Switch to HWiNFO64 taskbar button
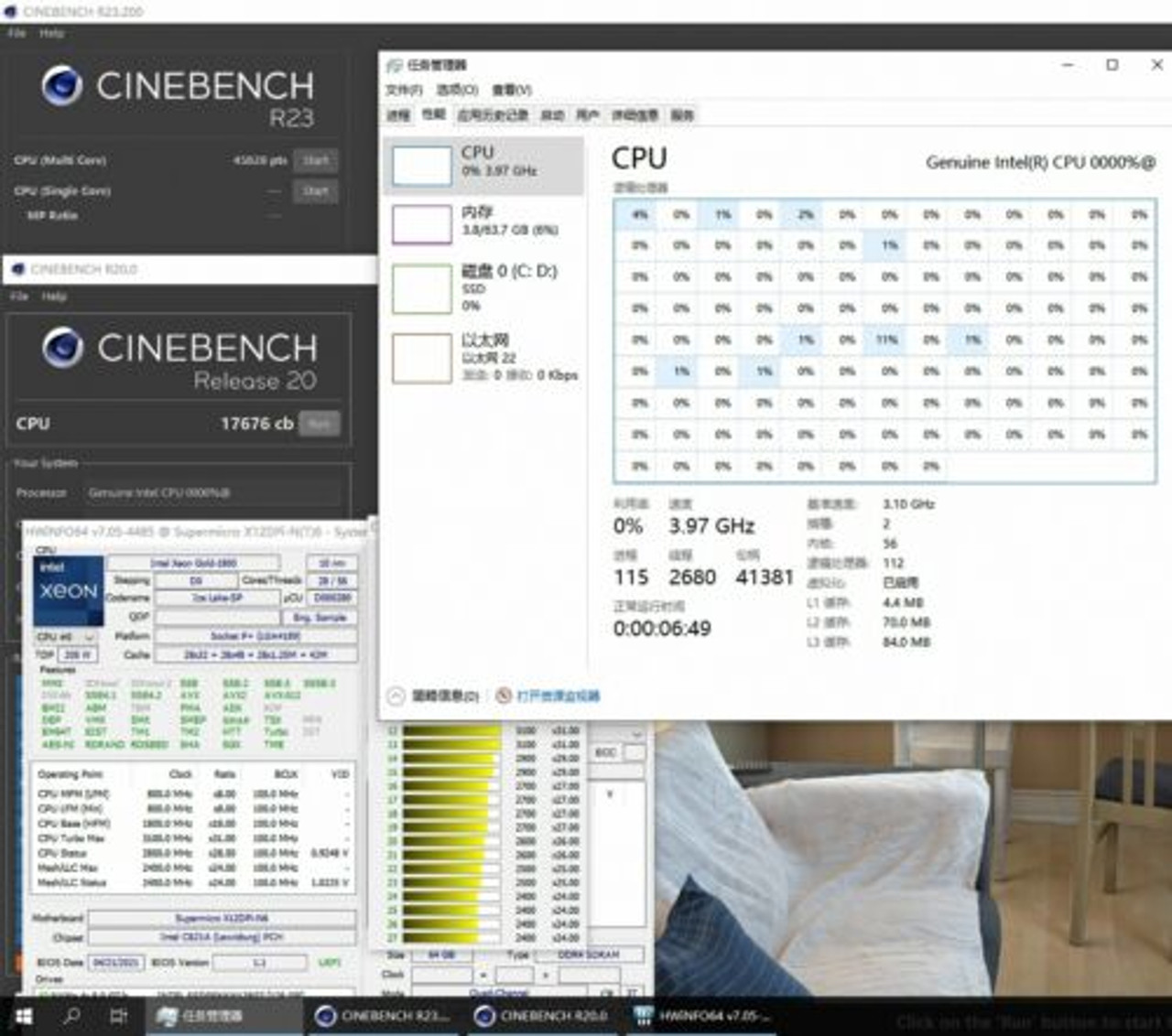Image resolution: width=1172 pixels, height=1036 pixels. pos(703,1016)
